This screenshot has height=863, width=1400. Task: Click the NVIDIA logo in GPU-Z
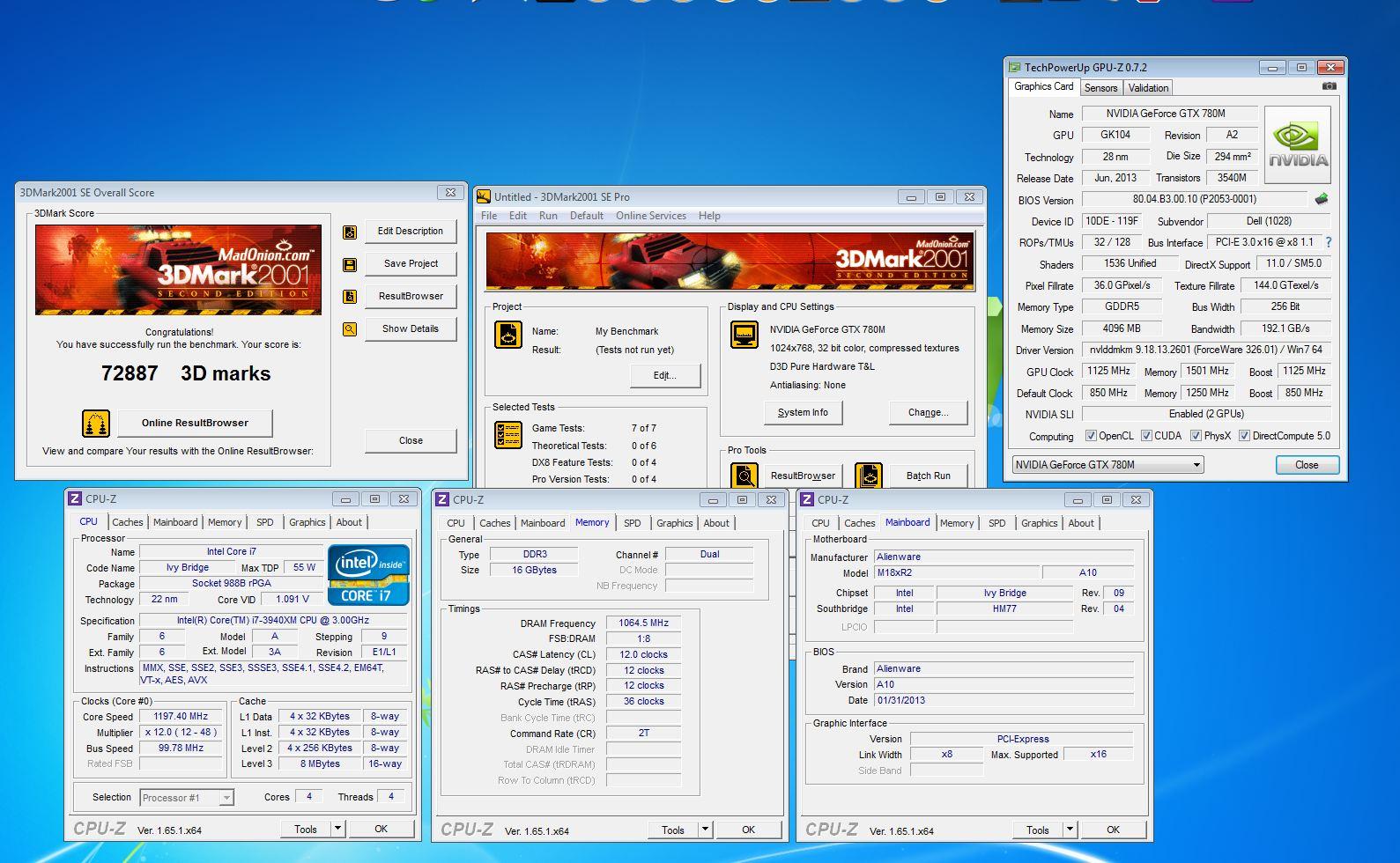coord(1298,145)
